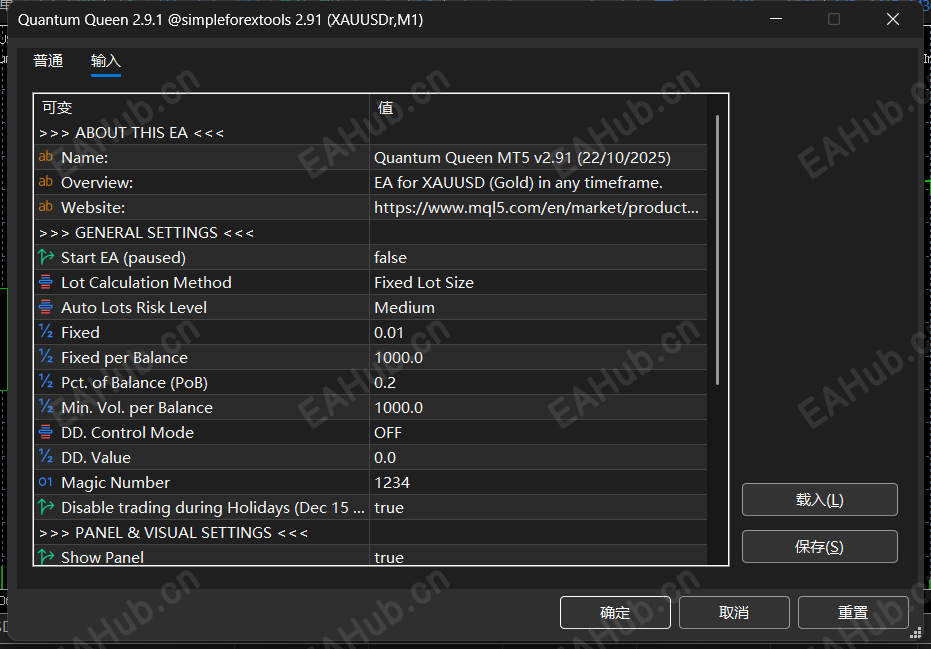931x649 pixels.
Task: Edit the Fixed per Balance value 1000.0
Action: click(538, 357)
